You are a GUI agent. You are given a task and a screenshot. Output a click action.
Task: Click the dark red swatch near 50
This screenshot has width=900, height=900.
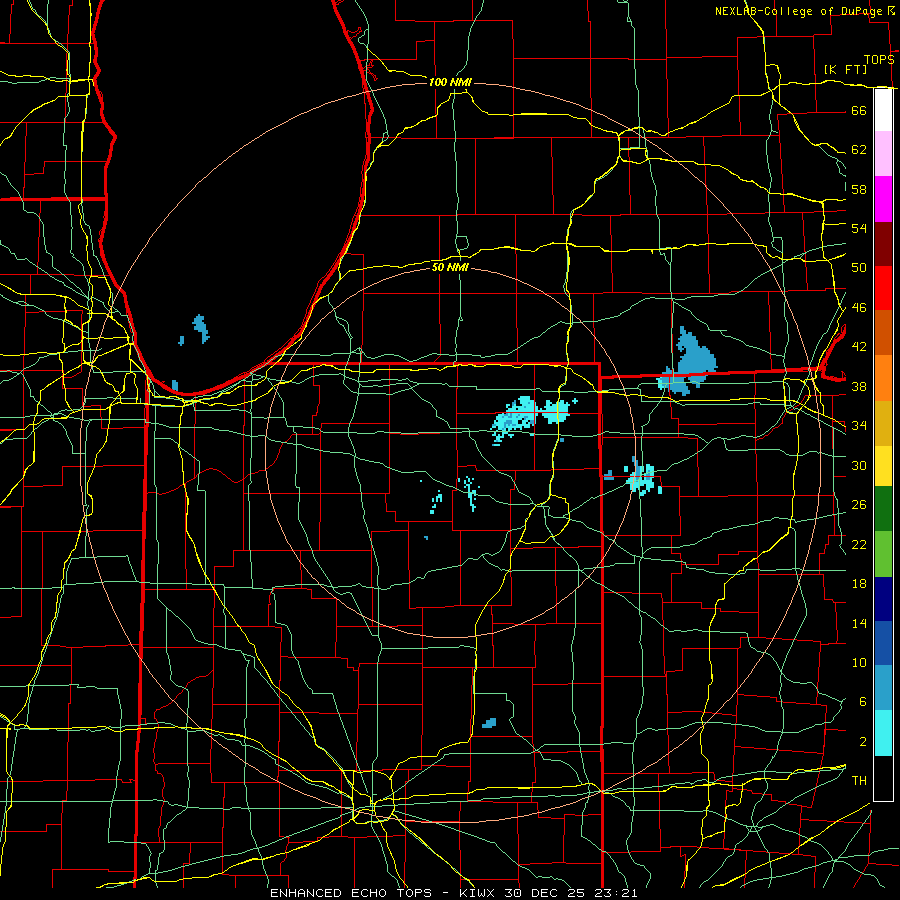point(883,244)
